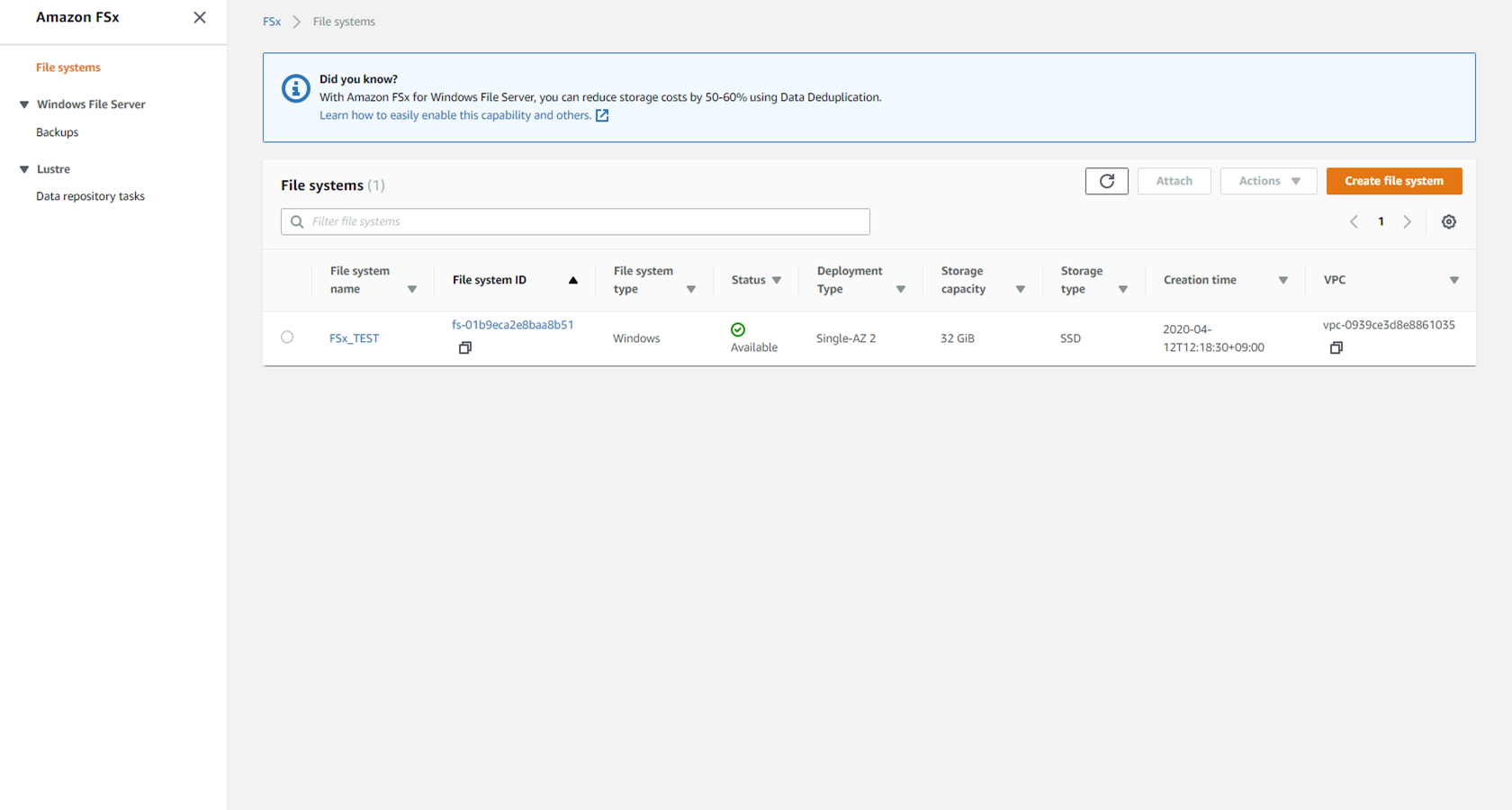
Task: Click the VPC value vpc-0939ce3d8e8861035
Action: tap(1389, 325)
